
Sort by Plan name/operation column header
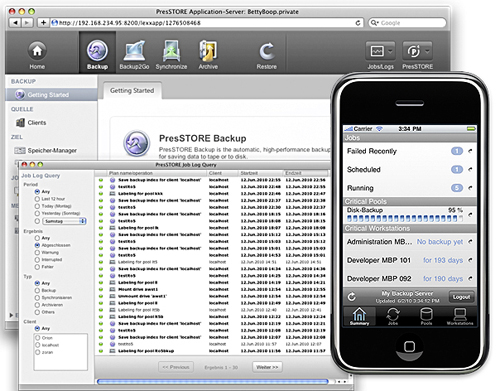click(156, 173)
